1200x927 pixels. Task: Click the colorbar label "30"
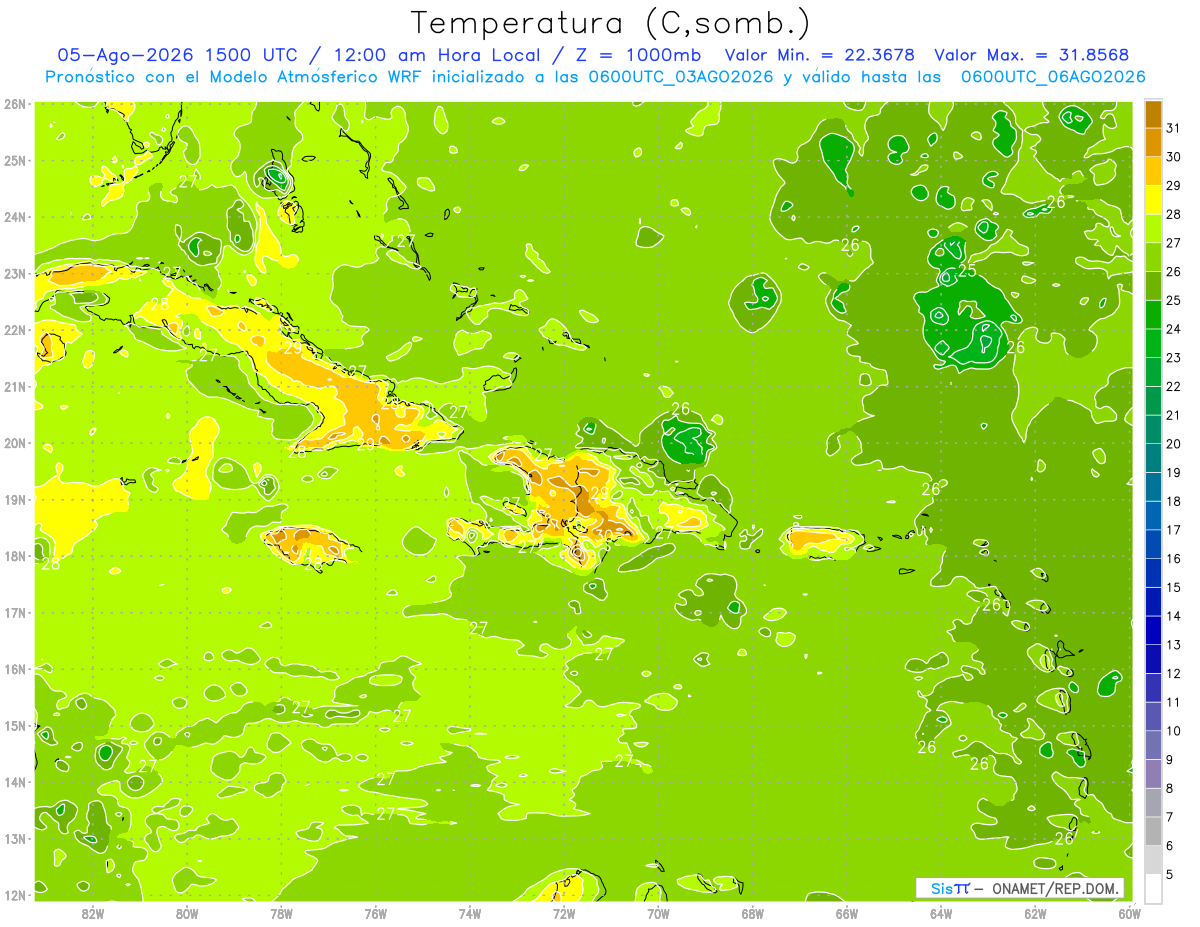click(1175, 157)
